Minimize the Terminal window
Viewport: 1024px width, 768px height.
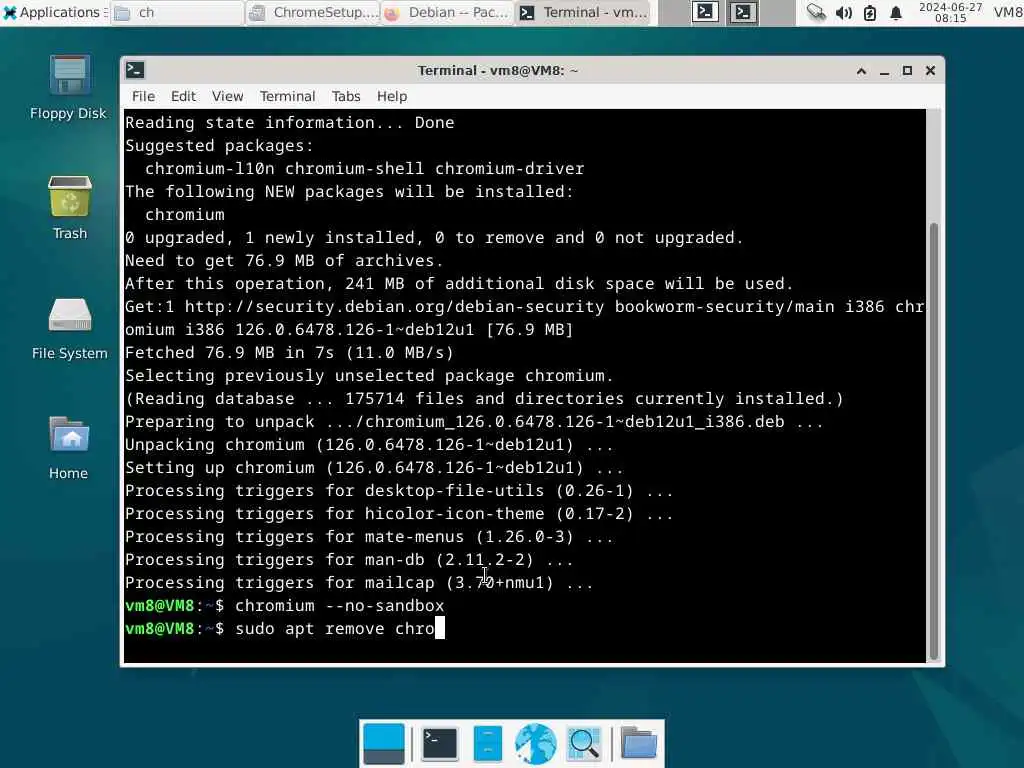point(884,71)
